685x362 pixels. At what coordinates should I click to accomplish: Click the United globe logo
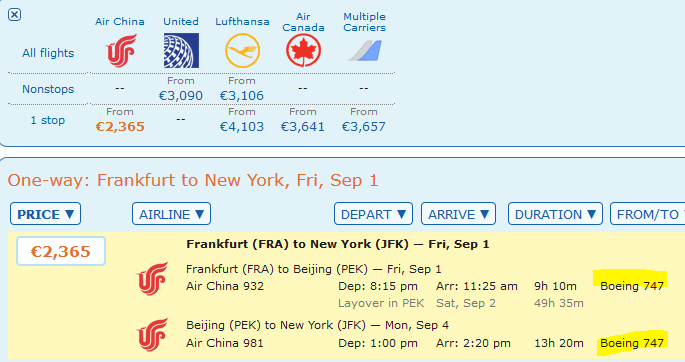click(181, 51)
